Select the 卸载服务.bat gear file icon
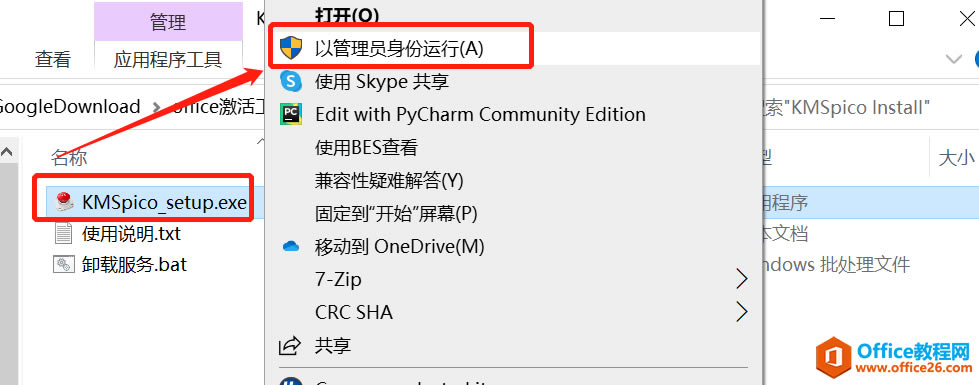This screenshot has width=979, height=385. [x=64, y=265]
